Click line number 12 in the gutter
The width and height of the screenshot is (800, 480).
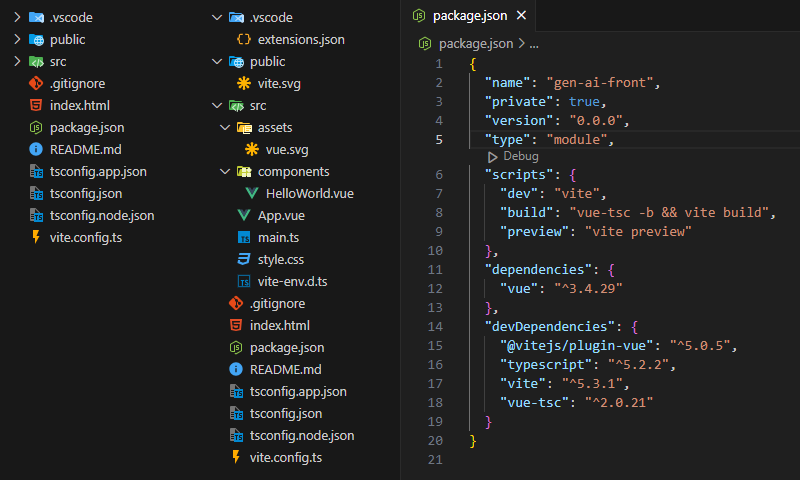435,289
